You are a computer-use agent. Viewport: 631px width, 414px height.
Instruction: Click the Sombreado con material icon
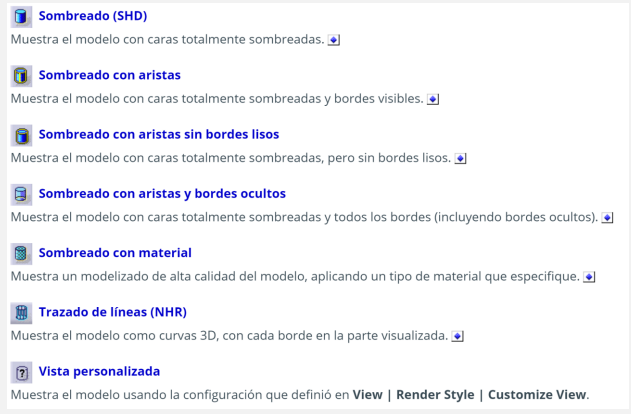(20, 253)
